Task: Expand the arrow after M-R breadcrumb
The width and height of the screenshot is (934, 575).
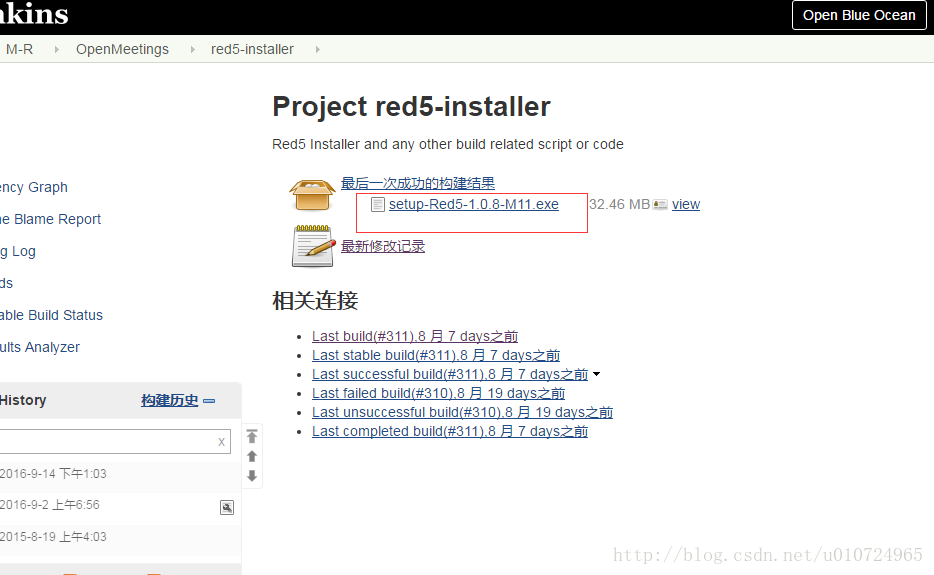Action: pyautogui.click(x=57, y=49)
